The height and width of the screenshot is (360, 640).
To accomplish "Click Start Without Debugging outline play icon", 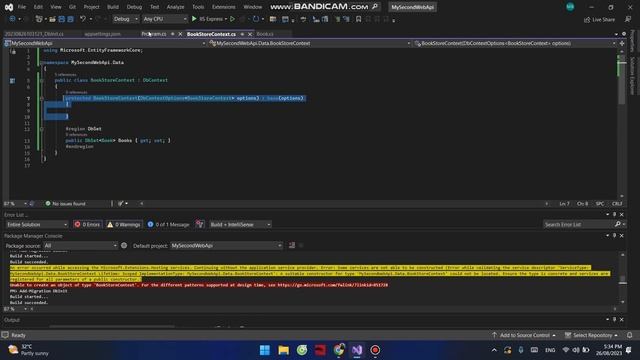I will (232, 19).
